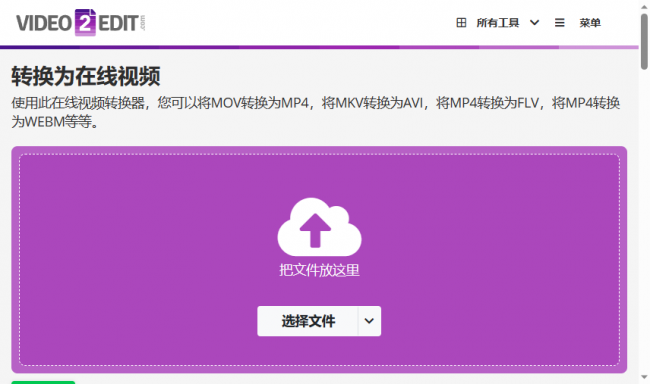Image resolution: width=650 pixels, height=384 pixels.
Task: Click the scrollbar down arrow
Action: point(644,377)
